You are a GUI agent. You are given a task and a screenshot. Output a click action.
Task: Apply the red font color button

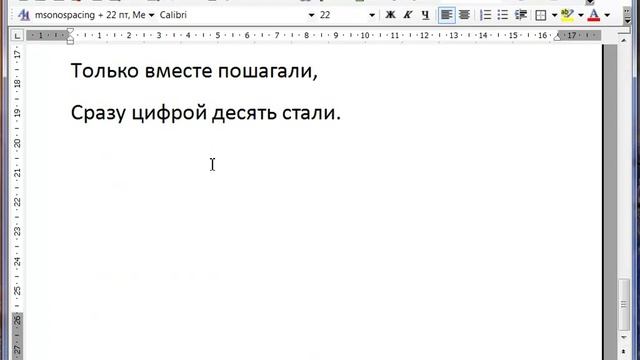click(594, 15)
